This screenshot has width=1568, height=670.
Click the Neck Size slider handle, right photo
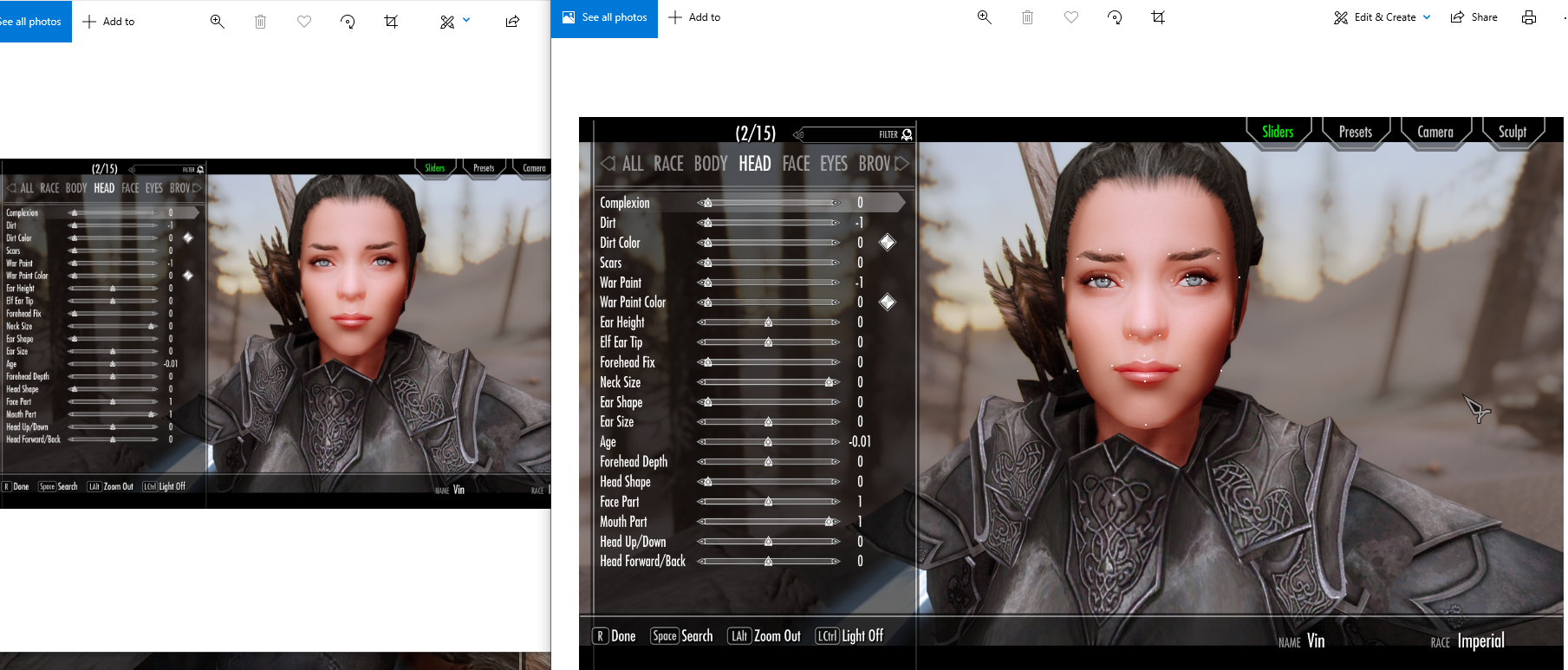(830, 382)
